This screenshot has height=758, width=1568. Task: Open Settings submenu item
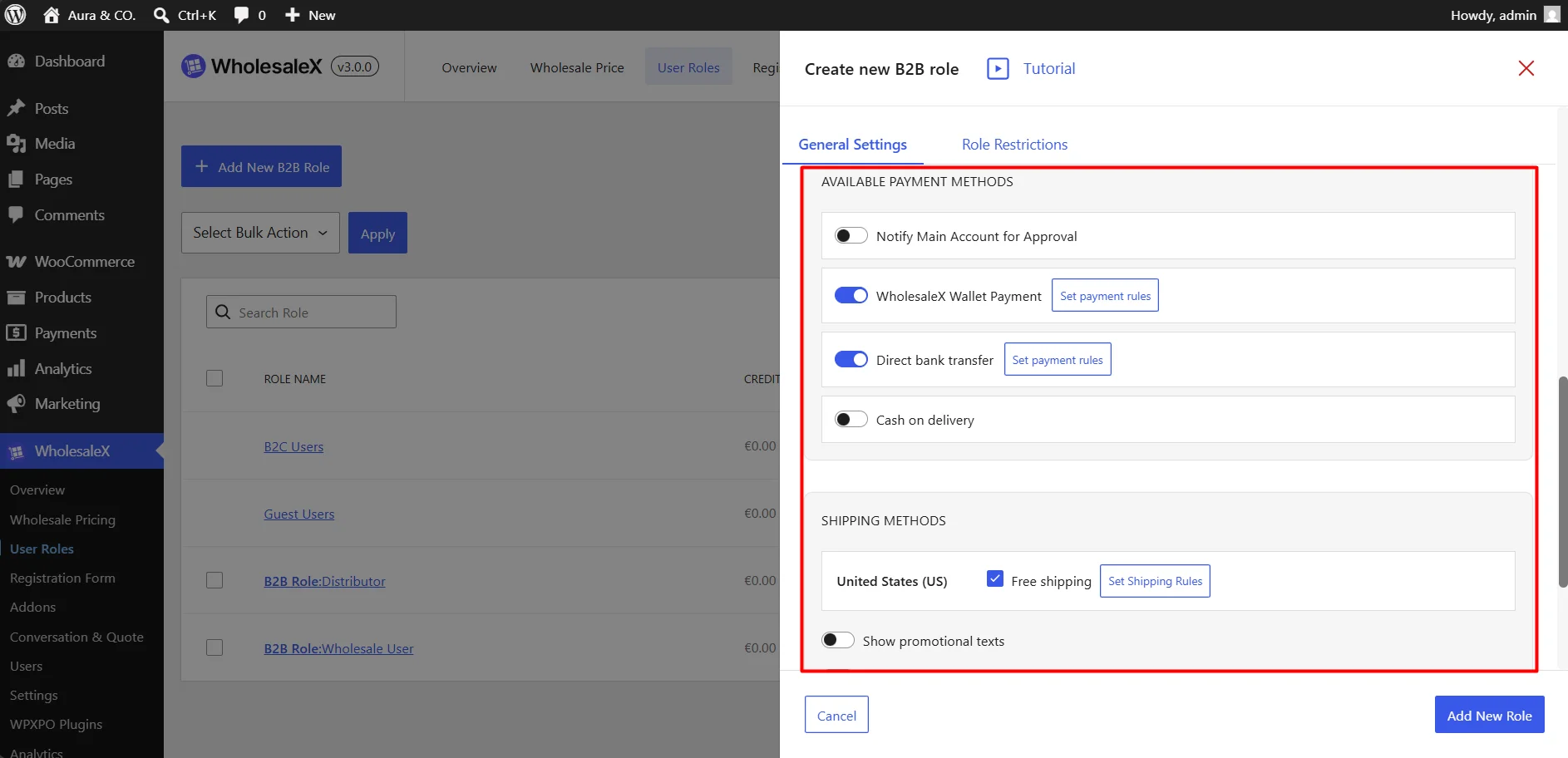click(34, 696)
